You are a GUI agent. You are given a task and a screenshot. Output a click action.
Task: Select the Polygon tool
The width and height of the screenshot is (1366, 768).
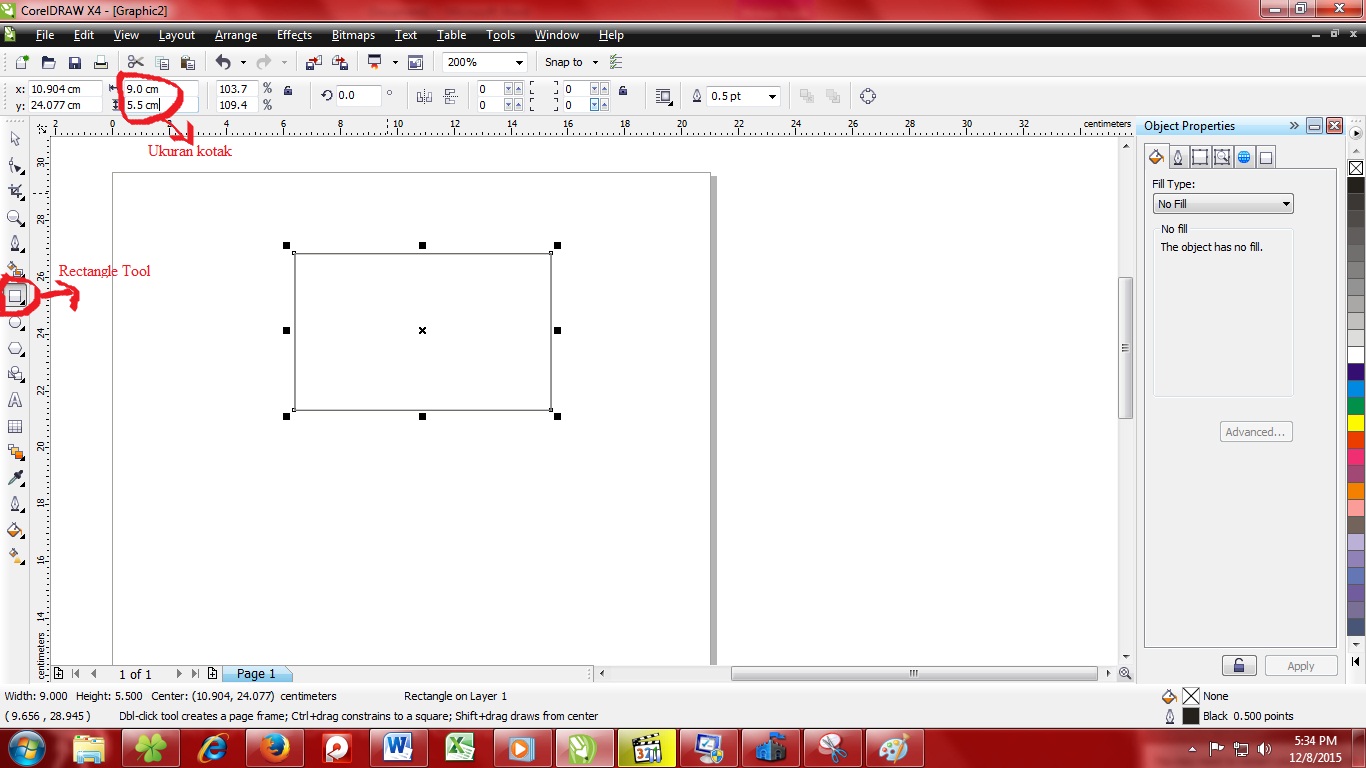(x=15, y=348)
